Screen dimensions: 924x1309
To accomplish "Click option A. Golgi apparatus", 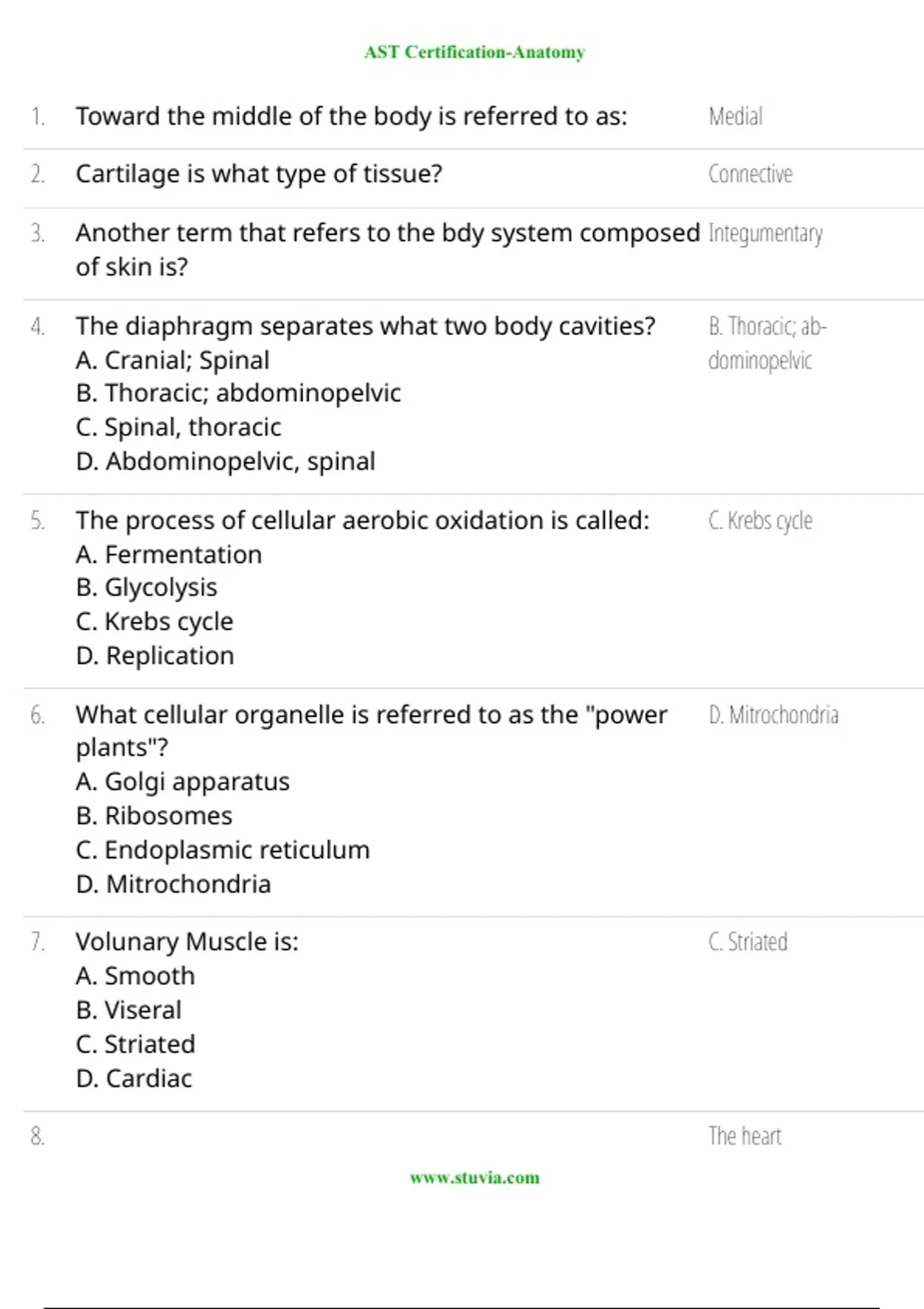I will pos(182,782).
